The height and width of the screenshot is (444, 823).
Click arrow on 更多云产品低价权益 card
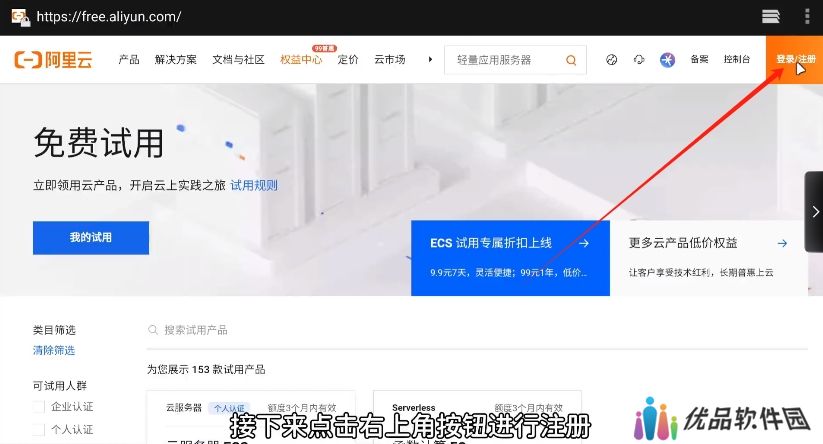pos(782,244)
